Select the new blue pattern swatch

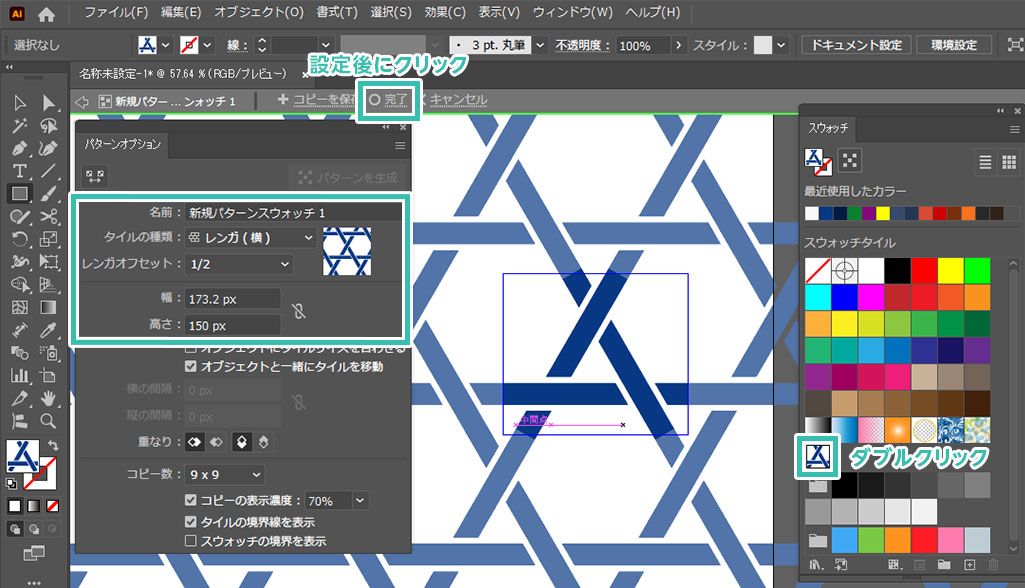[x=818, y=455]
